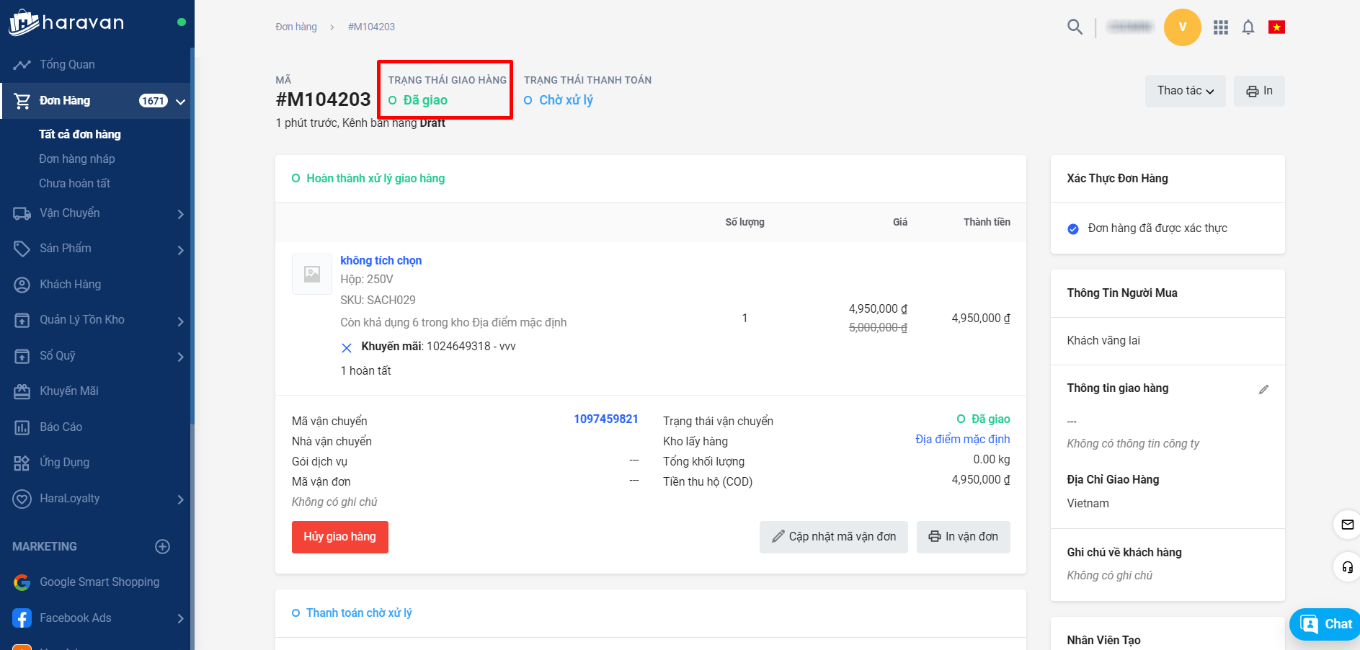Go to Đơn hàng nháp submenu
Image resolution: width=1360 pixels, height=650 pixels.
(77, 159)
